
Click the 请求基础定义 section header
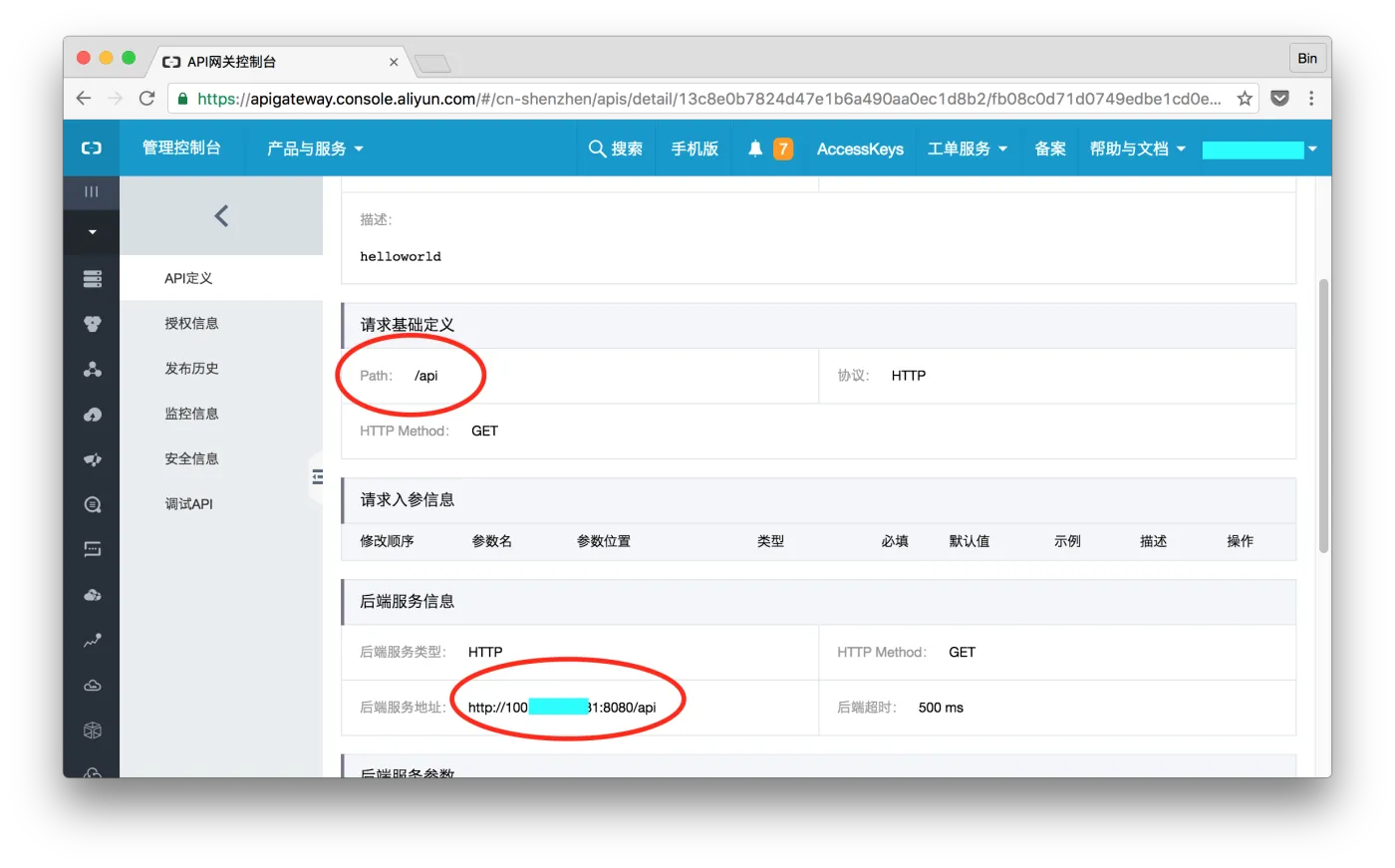point(818,325)
